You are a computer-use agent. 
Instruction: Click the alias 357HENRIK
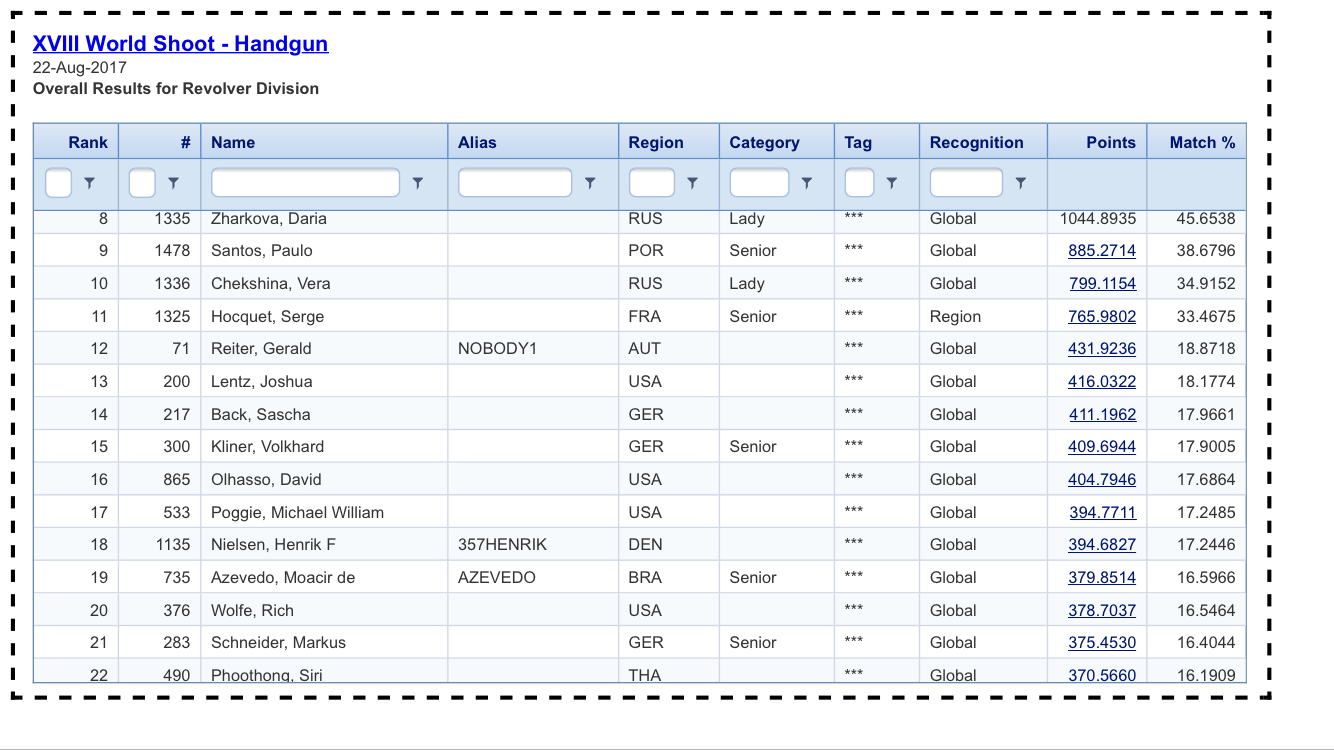point(502,545)
